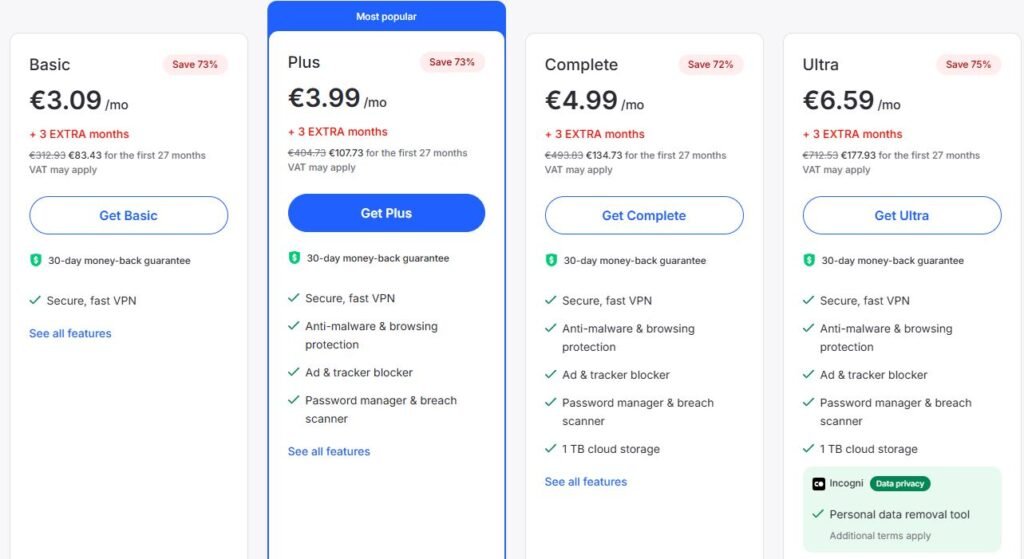Click the Get Ultra button
Image resolution: width=1024 pixels, height=559 pixels.
tap(902, 216)
